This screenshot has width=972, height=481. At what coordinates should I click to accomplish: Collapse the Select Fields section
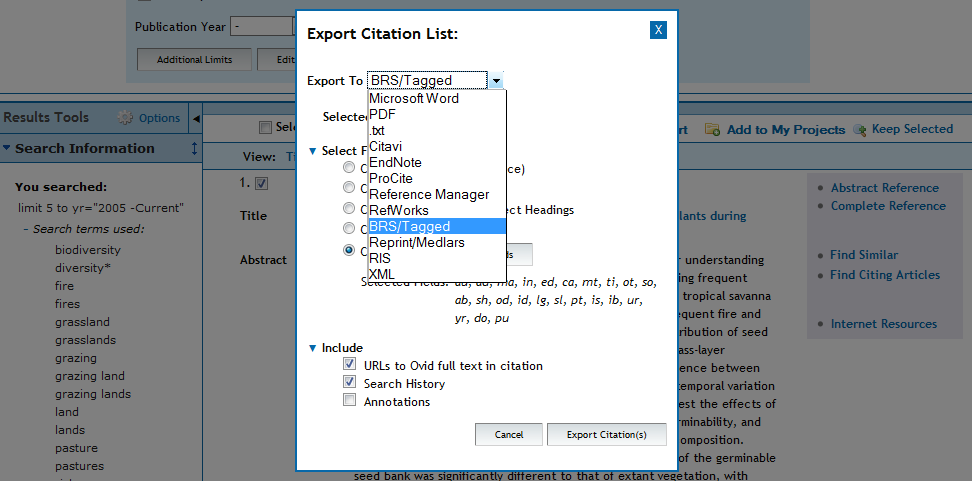(312, 151)
